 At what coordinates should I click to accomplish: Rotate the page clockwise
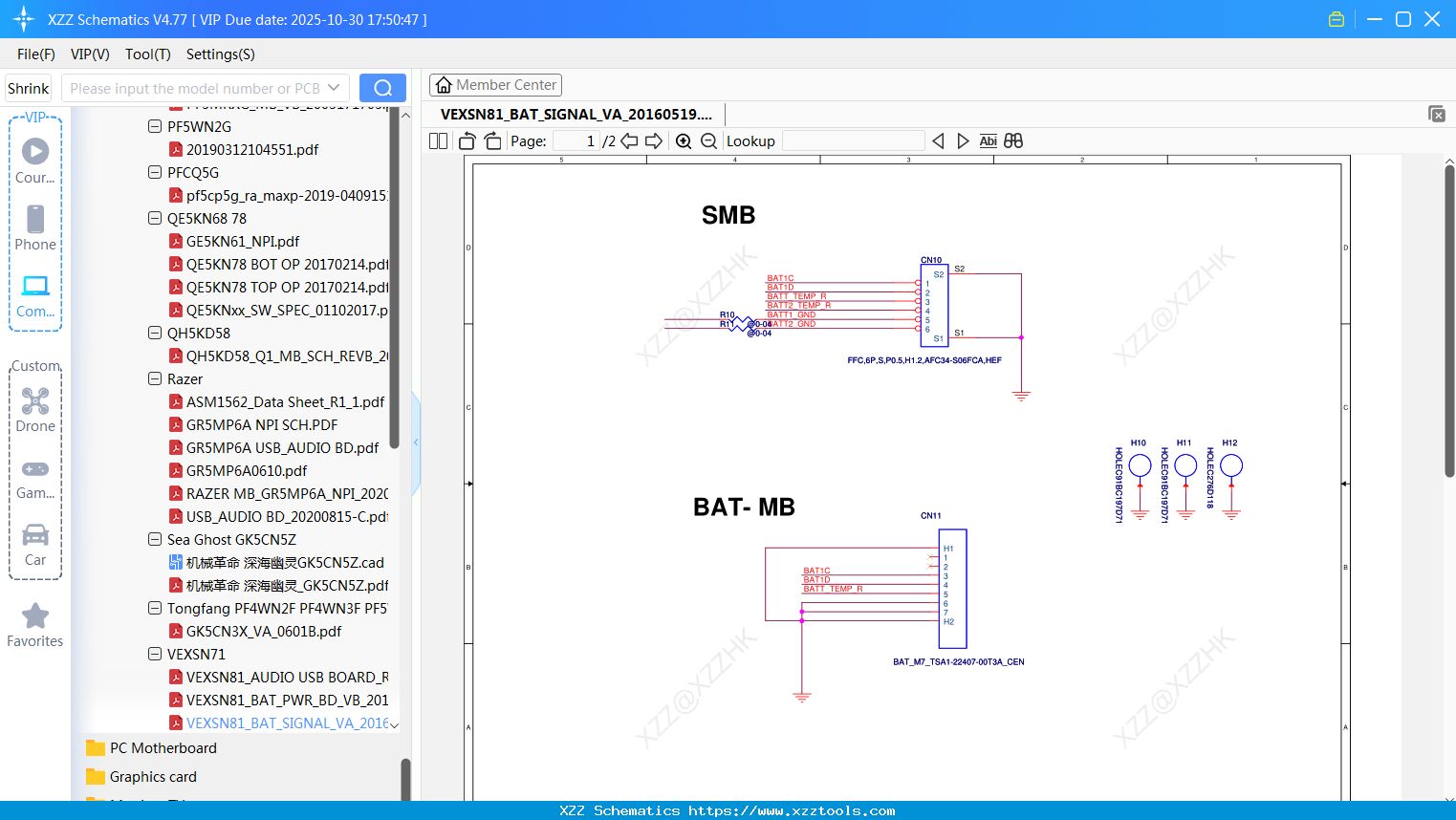coord(492,141)
